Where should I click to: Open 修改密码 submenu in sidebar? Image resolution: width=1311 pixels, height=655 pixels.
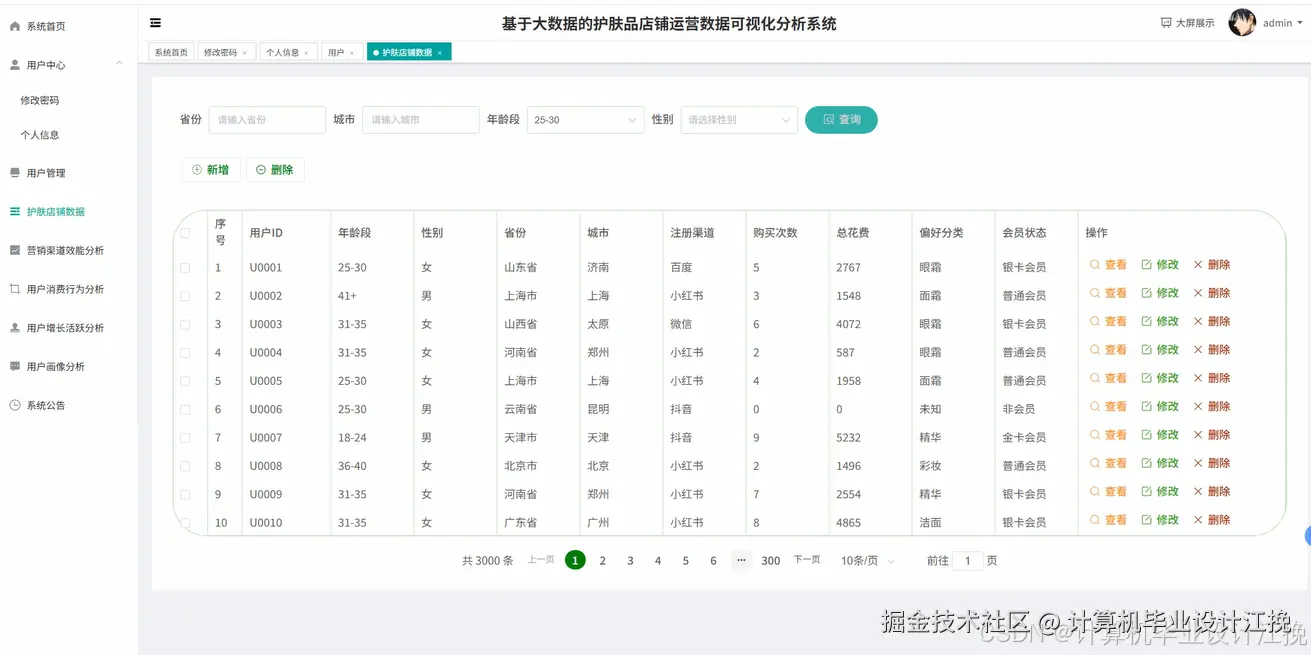40,101
